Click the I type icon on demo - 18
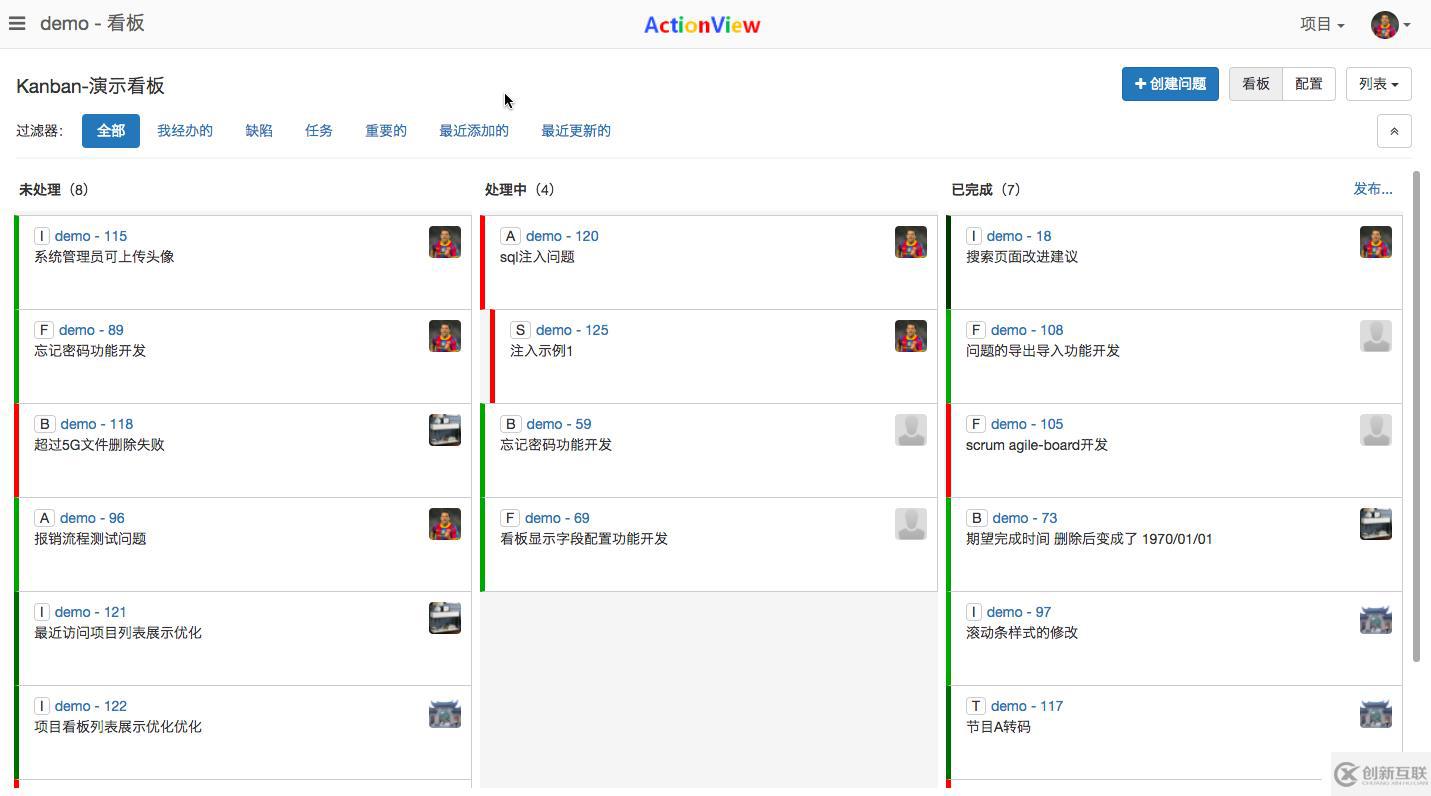Image resolution: width=1431 pixels, height=796 pixels. (974, 236)
